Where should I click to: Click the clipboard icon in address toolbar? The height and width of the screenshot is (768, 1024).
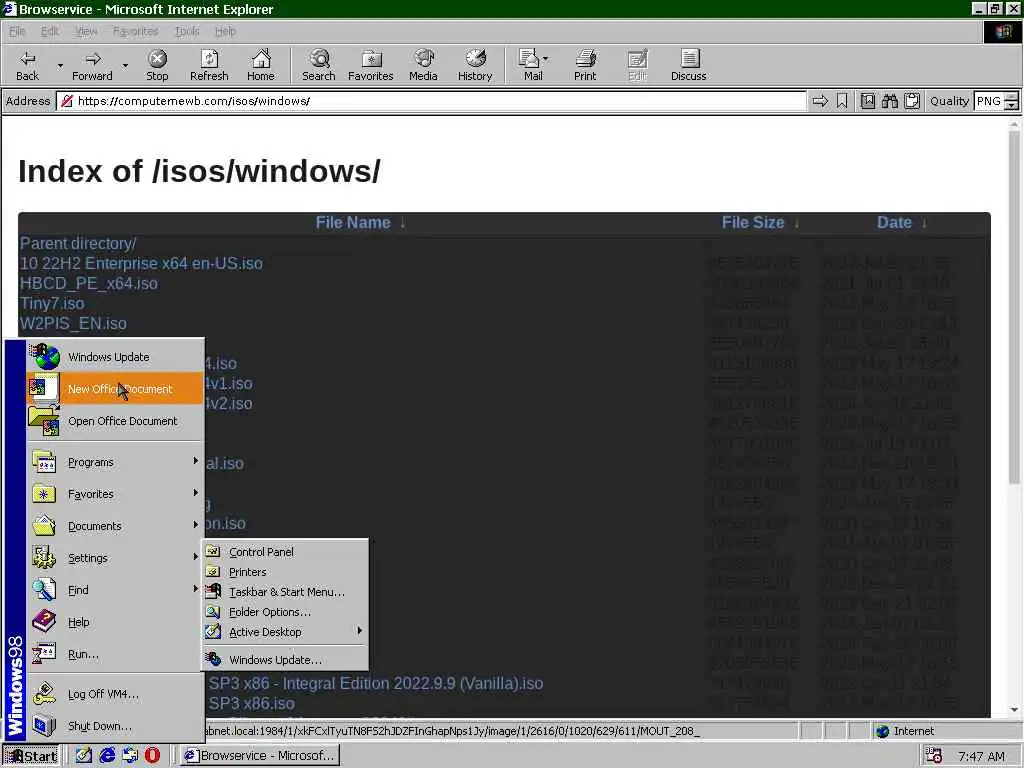[x=912, y=101]
